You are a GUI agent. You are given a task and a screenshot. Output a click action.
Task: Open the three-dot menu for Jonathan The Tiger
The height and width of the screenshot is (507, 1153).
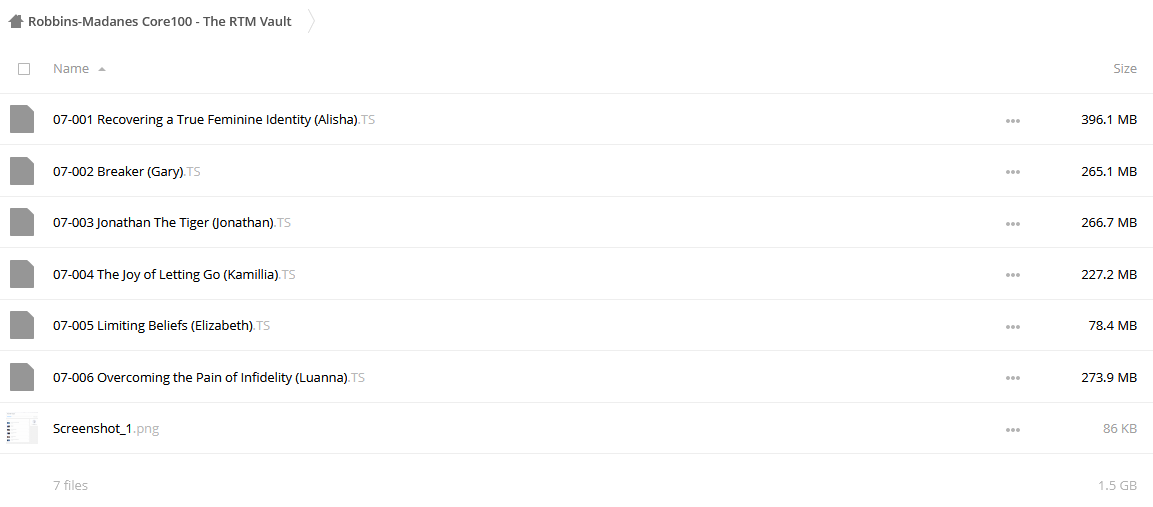click(1013, 224)
